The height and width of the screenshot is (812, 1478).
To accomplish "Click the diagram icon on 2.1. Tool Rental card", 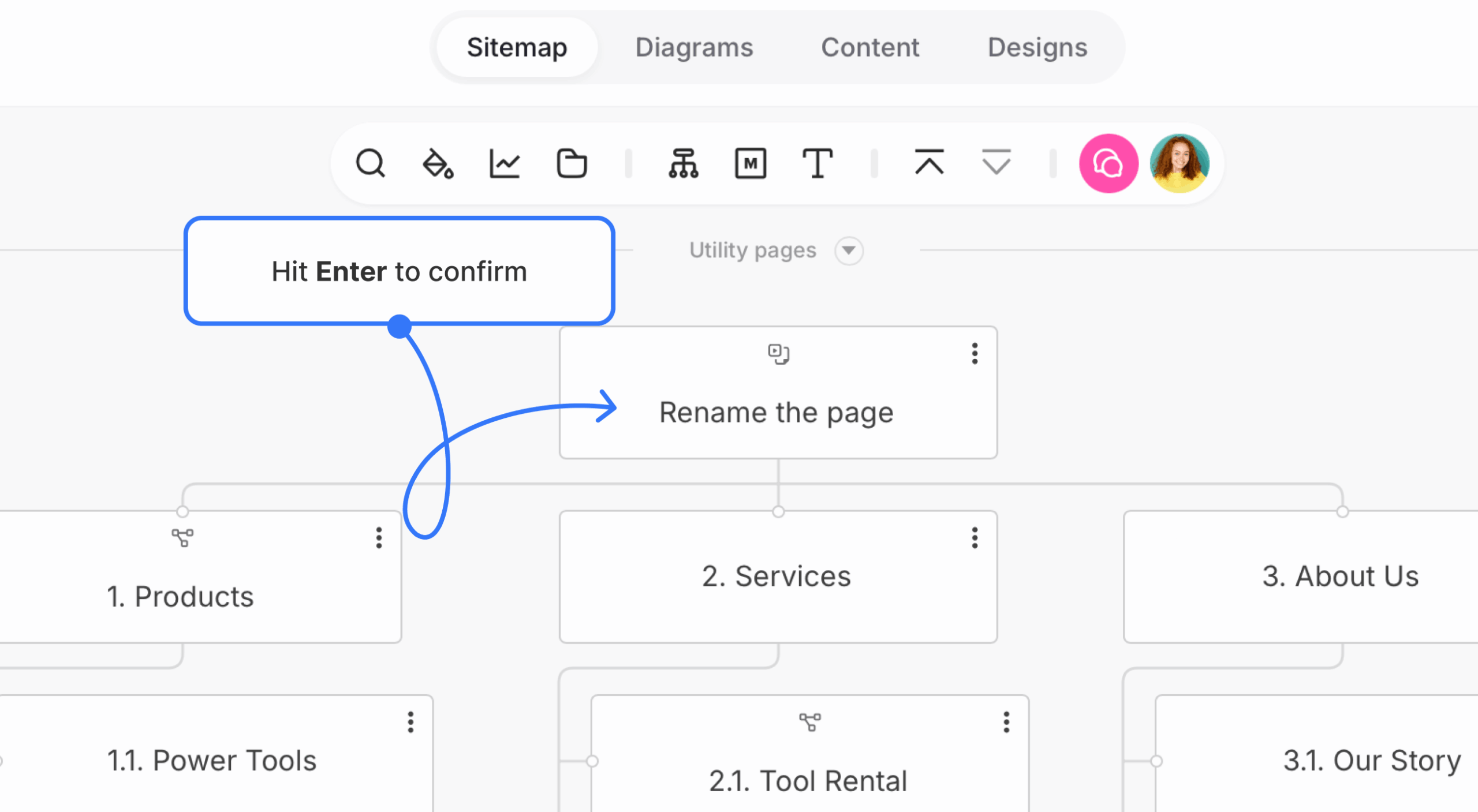I will point(810,721).
